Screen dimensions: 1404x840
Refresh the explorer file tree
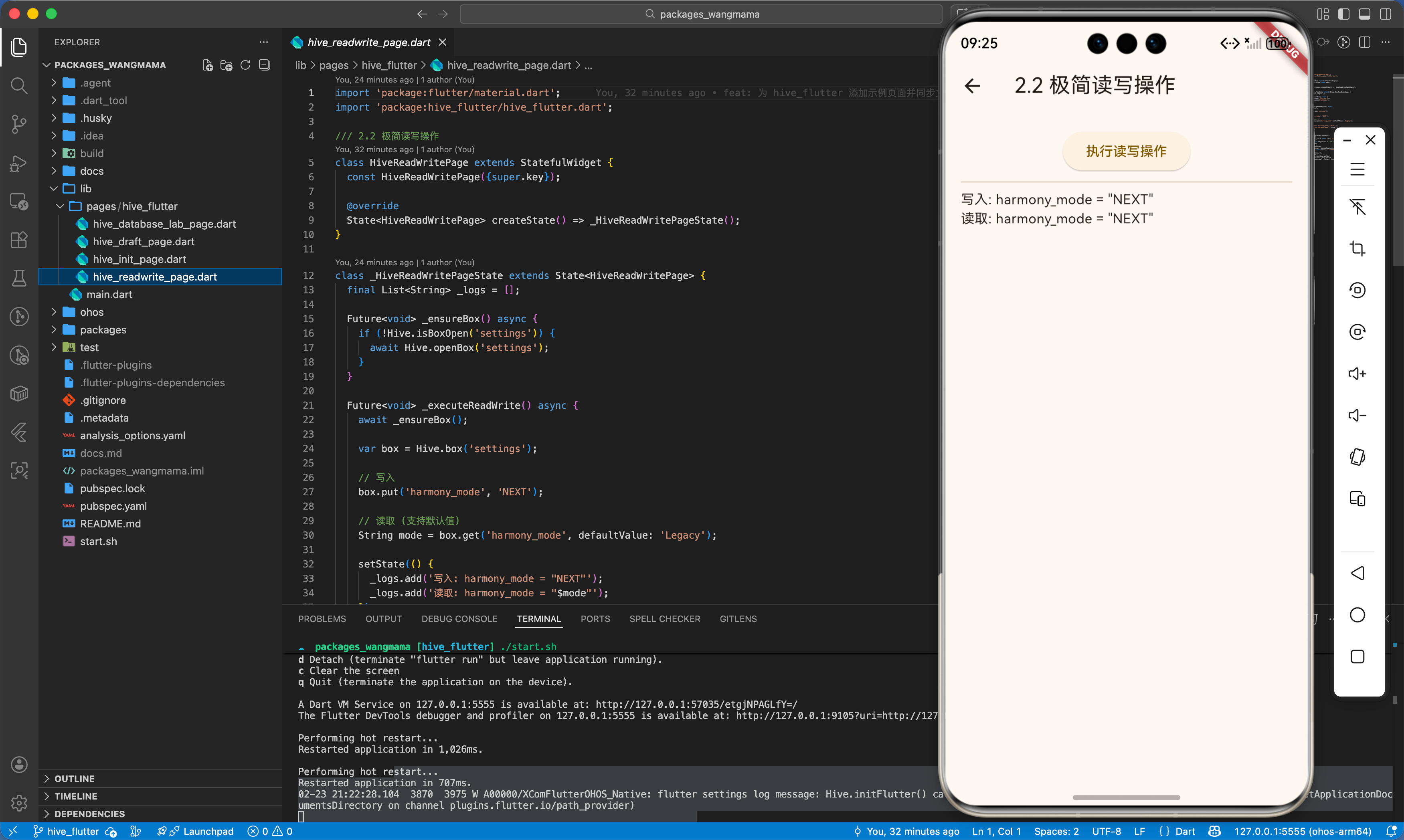pos(245,65)
